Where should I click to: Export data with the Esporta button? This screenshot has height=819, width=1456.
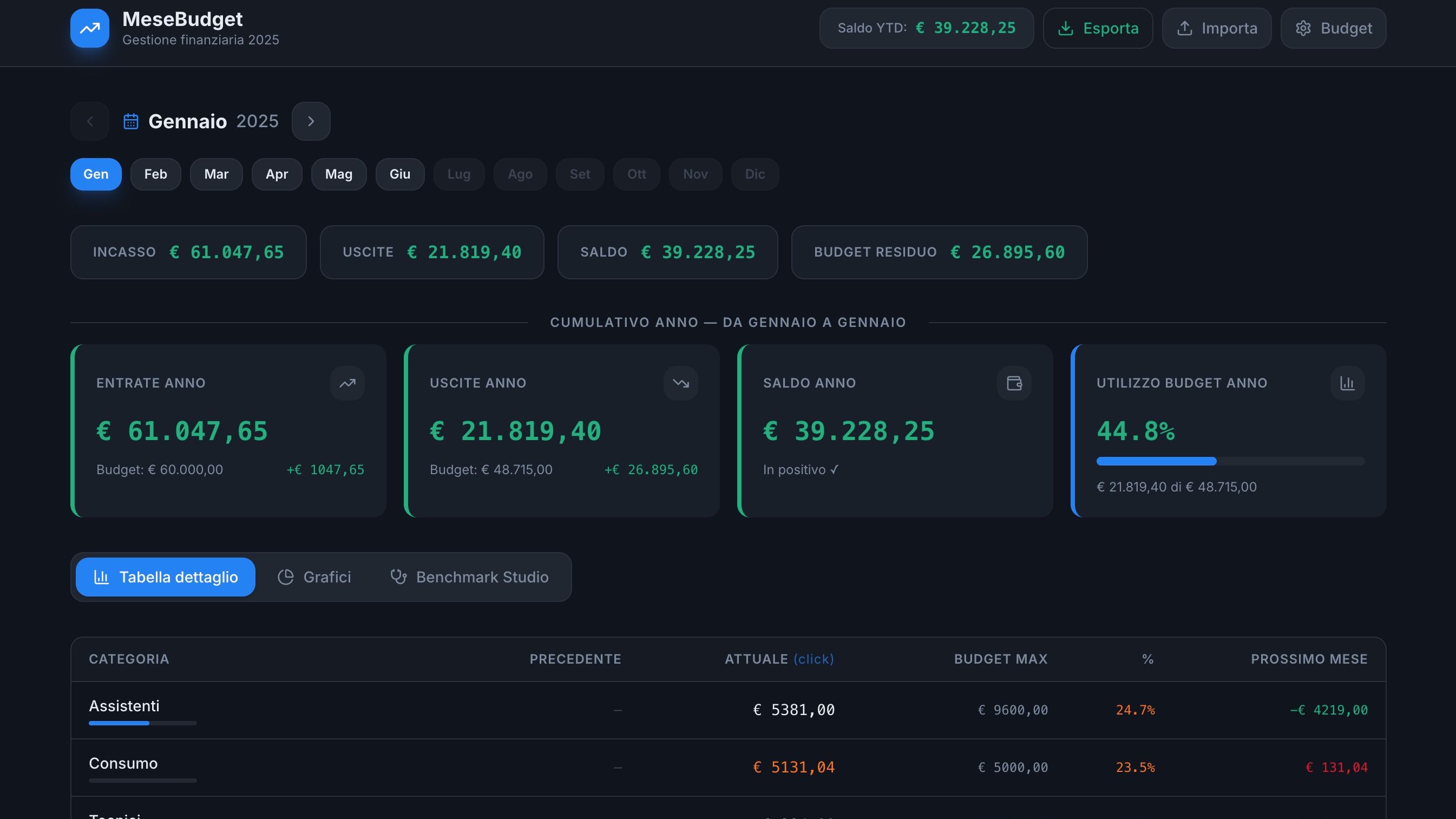[x=1098, y=28]
